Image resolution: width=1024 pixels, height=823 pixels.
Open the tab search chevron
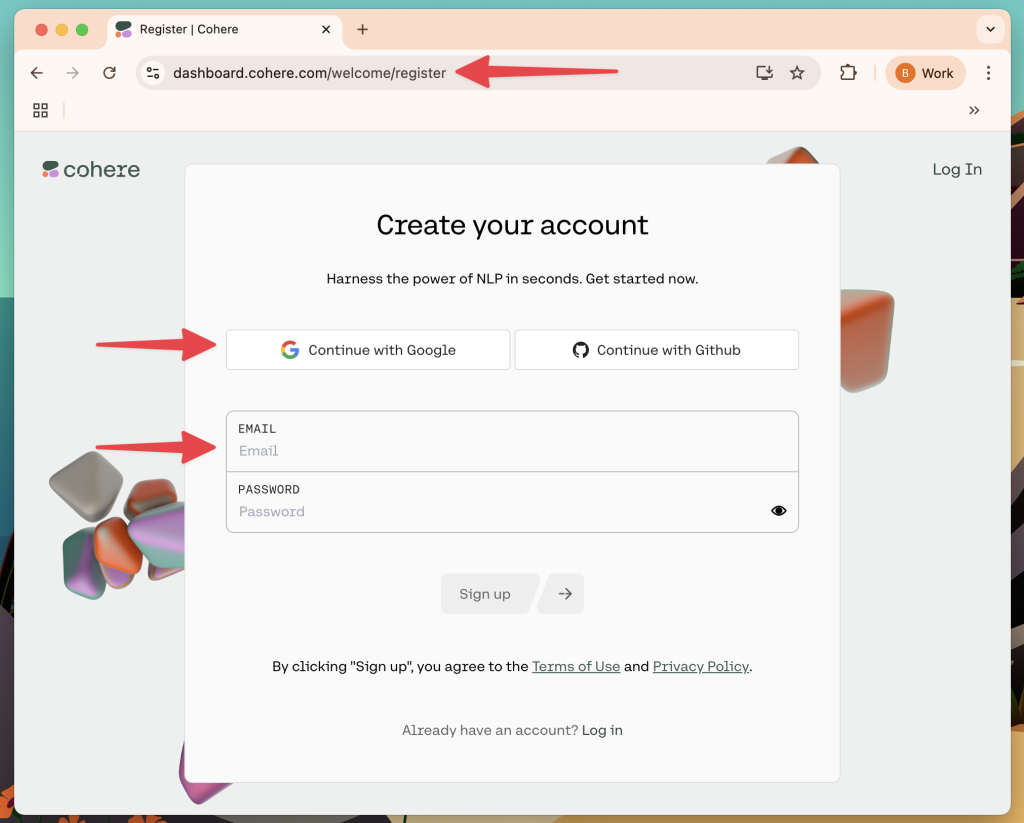click(990, 29)
